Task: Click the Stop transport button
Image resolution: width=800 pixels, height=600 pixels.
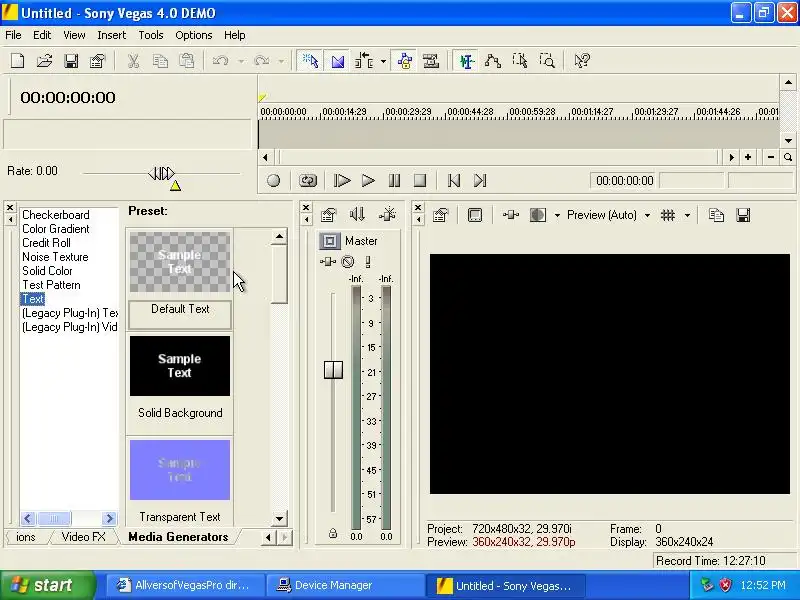Action: click(420, 181)
